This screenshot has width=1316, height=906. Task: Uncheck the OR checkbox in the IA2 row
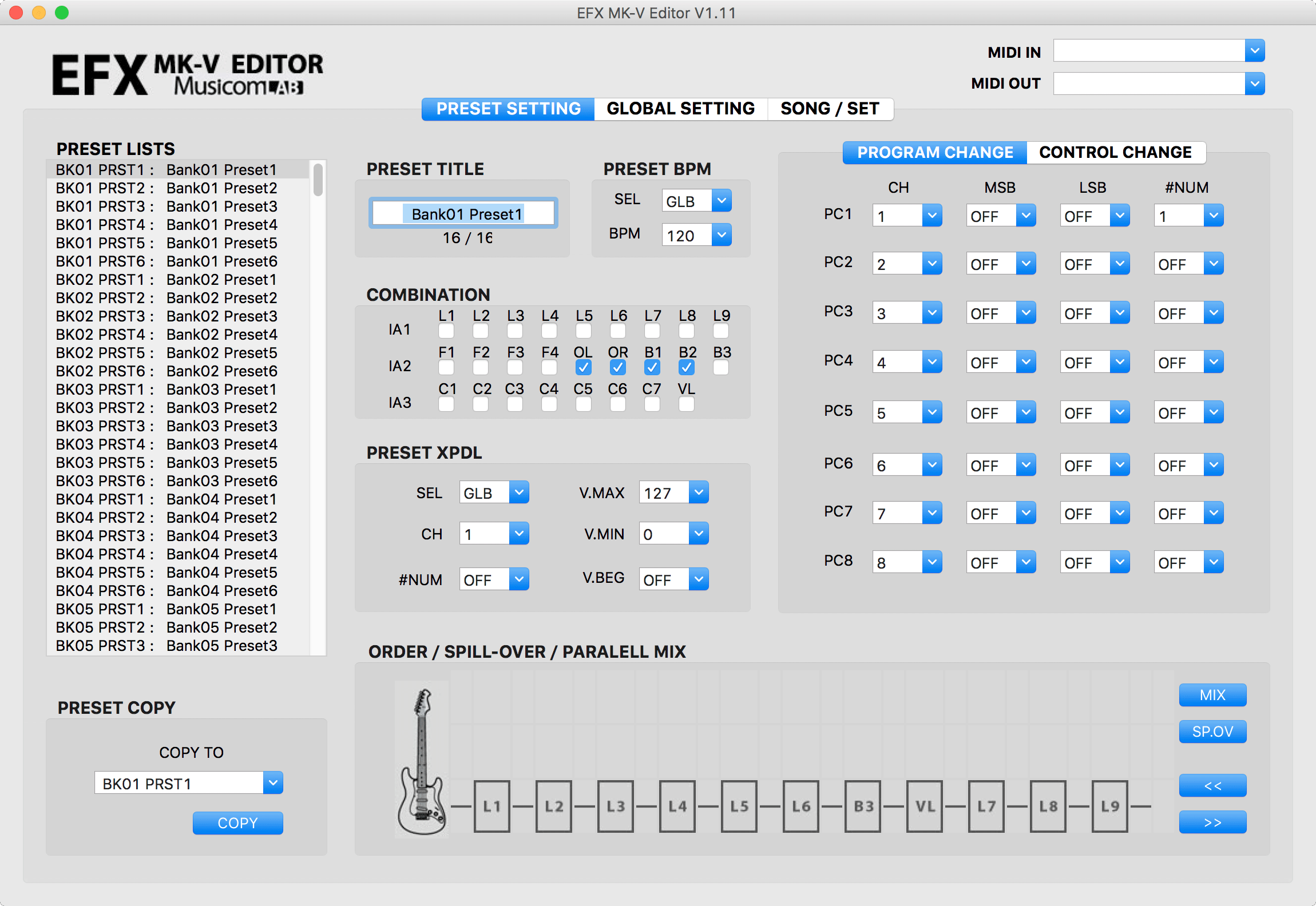[617, 367]
